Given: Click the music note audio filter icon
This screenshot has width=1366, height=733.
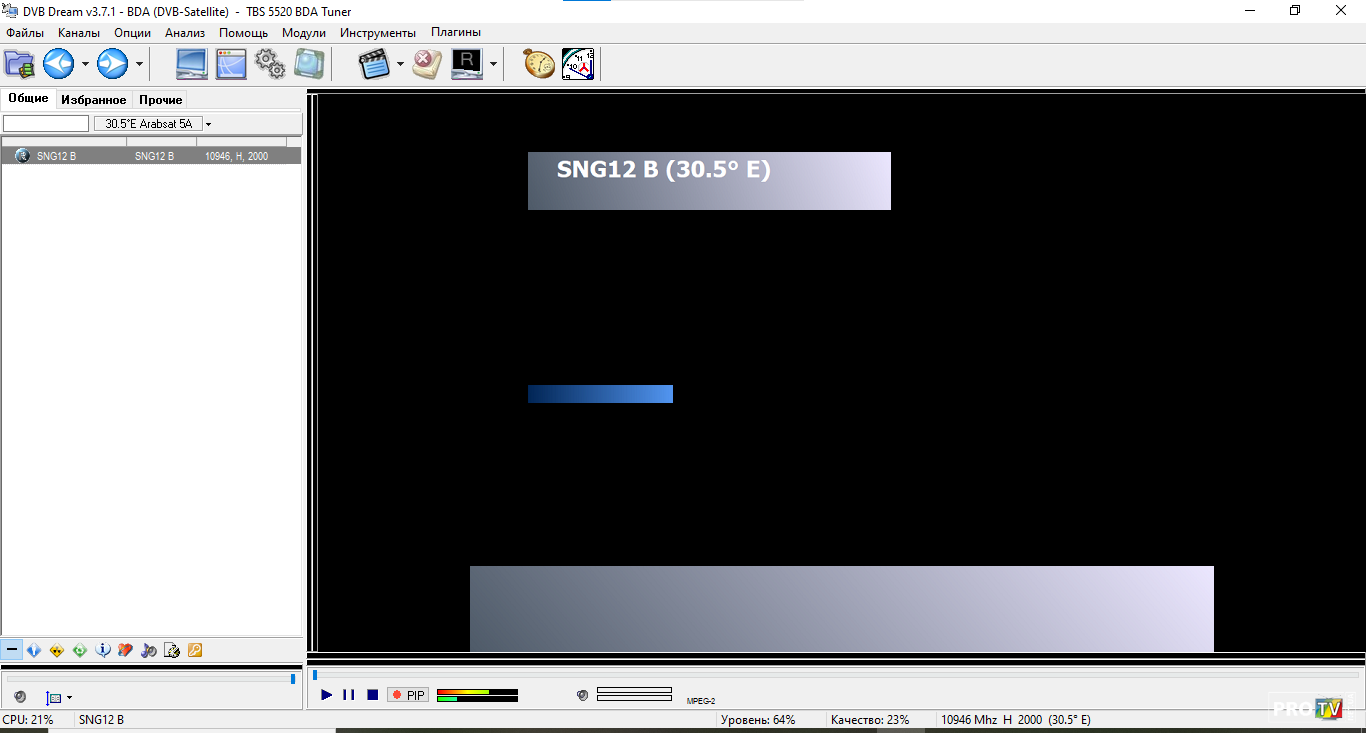Looking at the screenshot, I should pyautogui.click(x=149, y=651).
